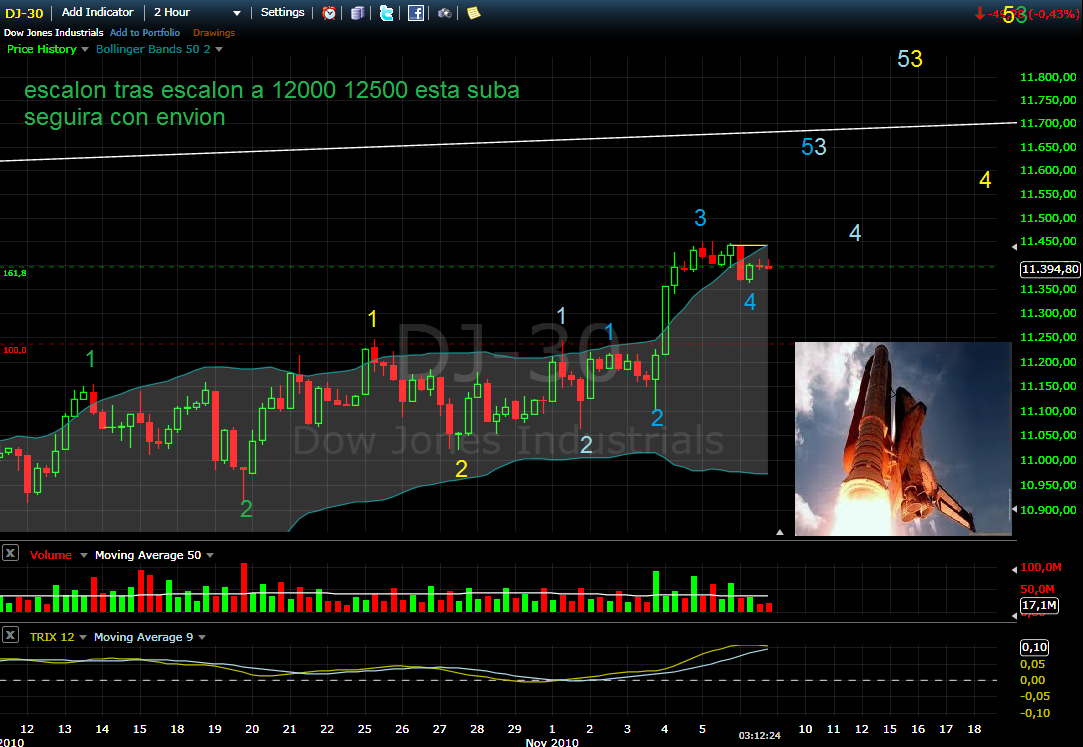Click the Dow Jones Industrials title
This screenshot has width=1083, height=747.
[53, 32]
